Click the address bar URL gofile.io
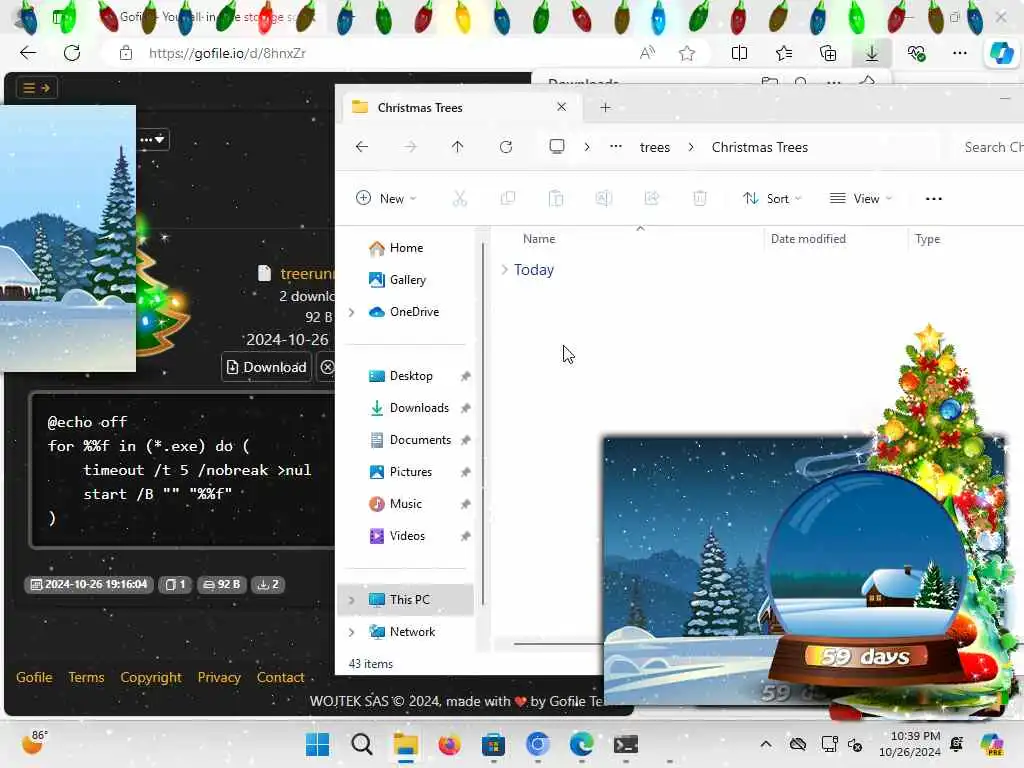The height and width of the screenshot is (768, 1024). coord(227,54)
